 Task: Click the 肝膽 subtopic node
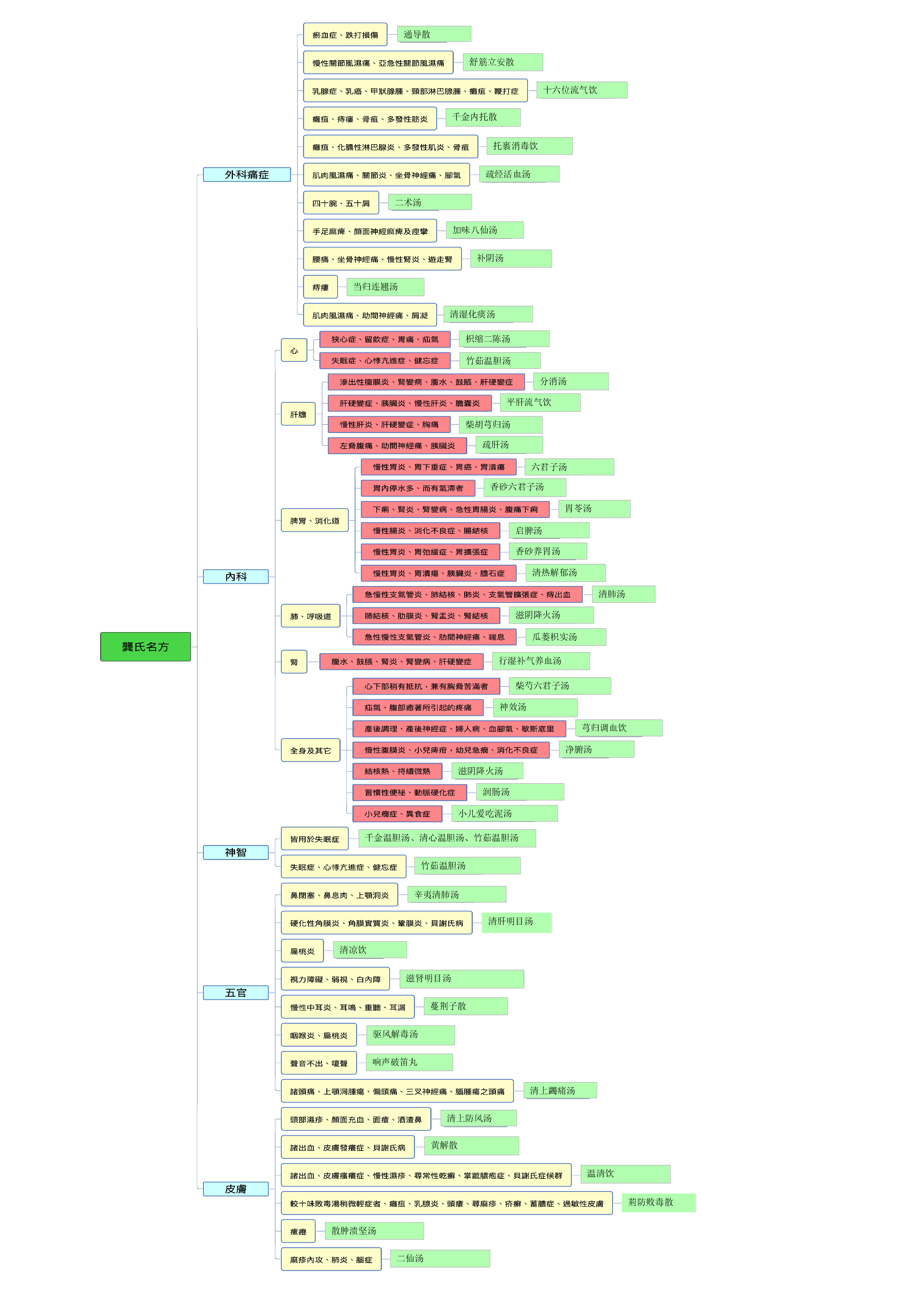(x=298, y=414)
